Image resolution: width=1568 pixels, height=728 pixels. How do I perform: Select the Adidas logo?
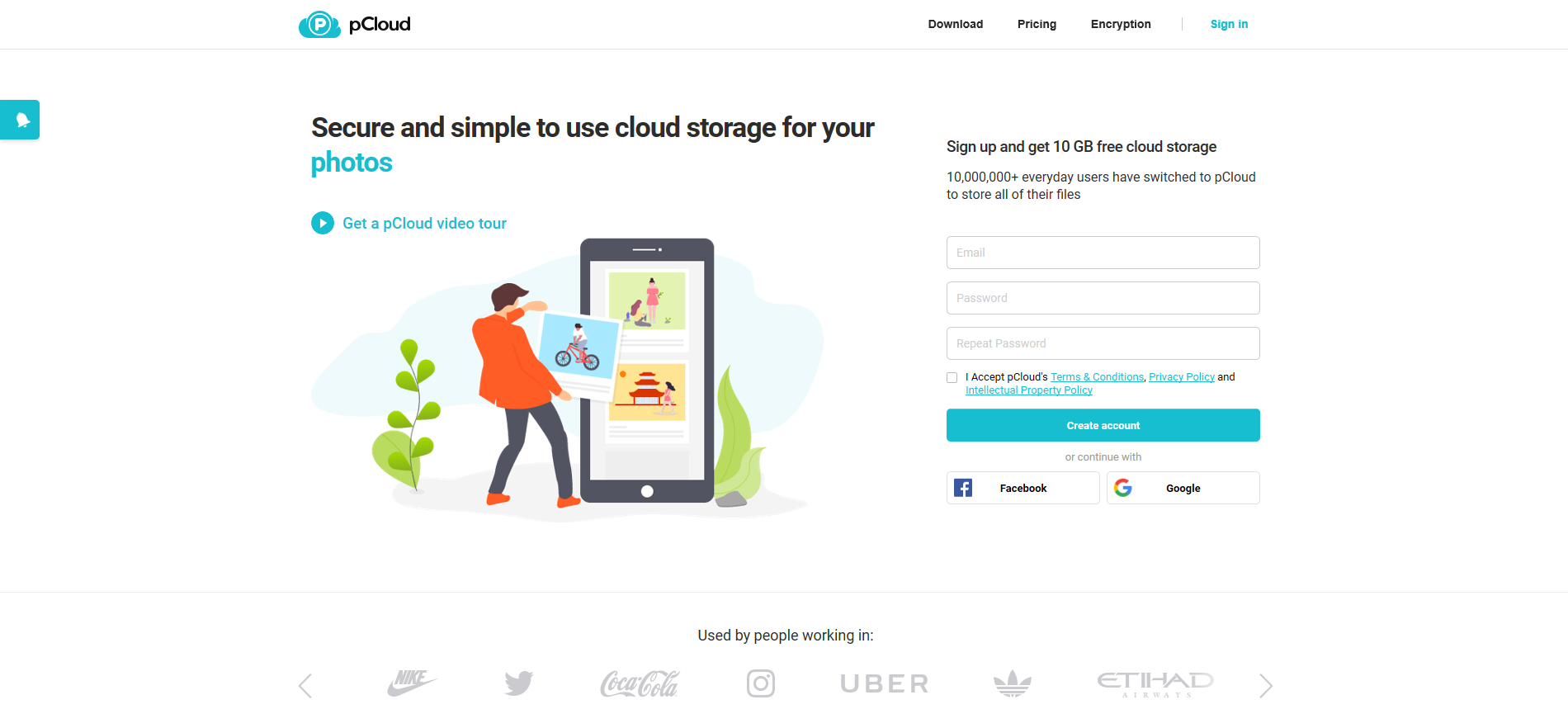pyautogui.click(x=1013, y=683)
